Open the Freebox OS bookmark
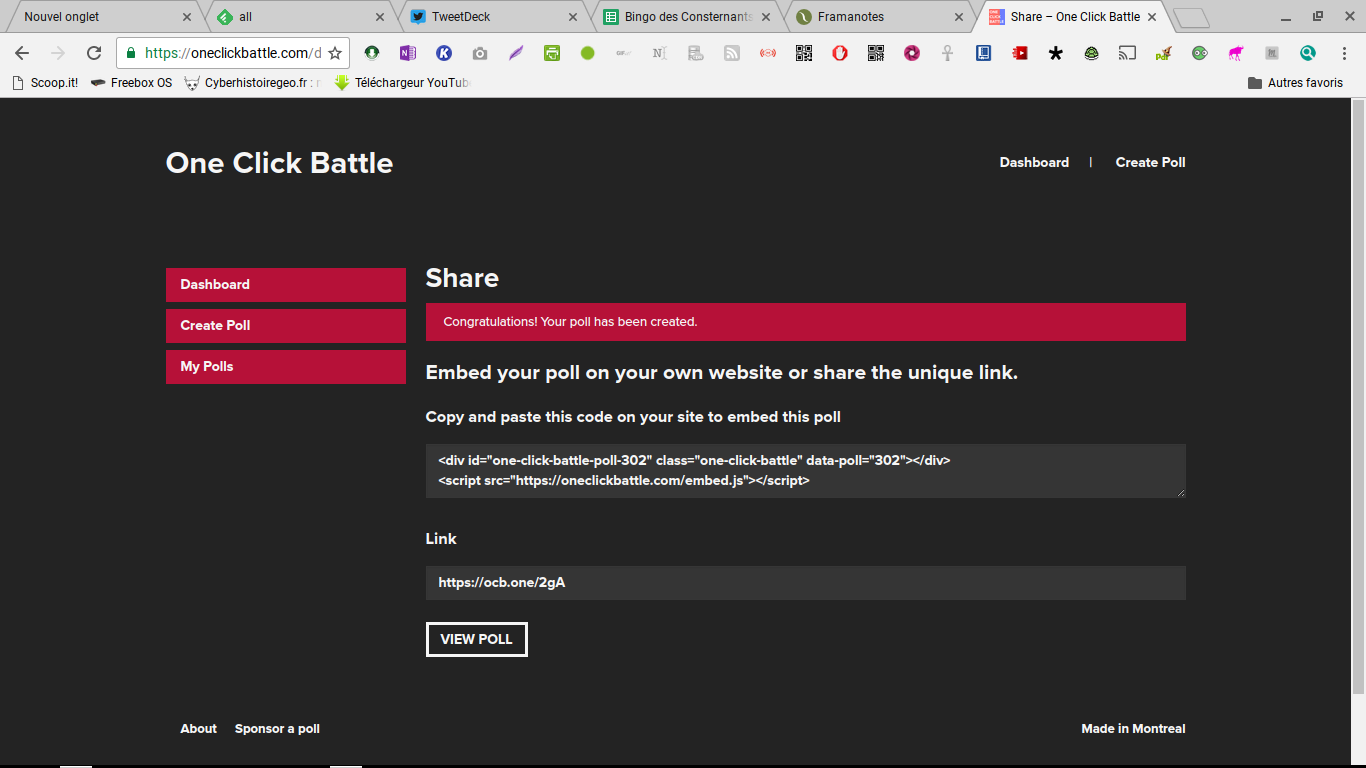The width and height of the screenshot is (1366, 768). [131, 83]
